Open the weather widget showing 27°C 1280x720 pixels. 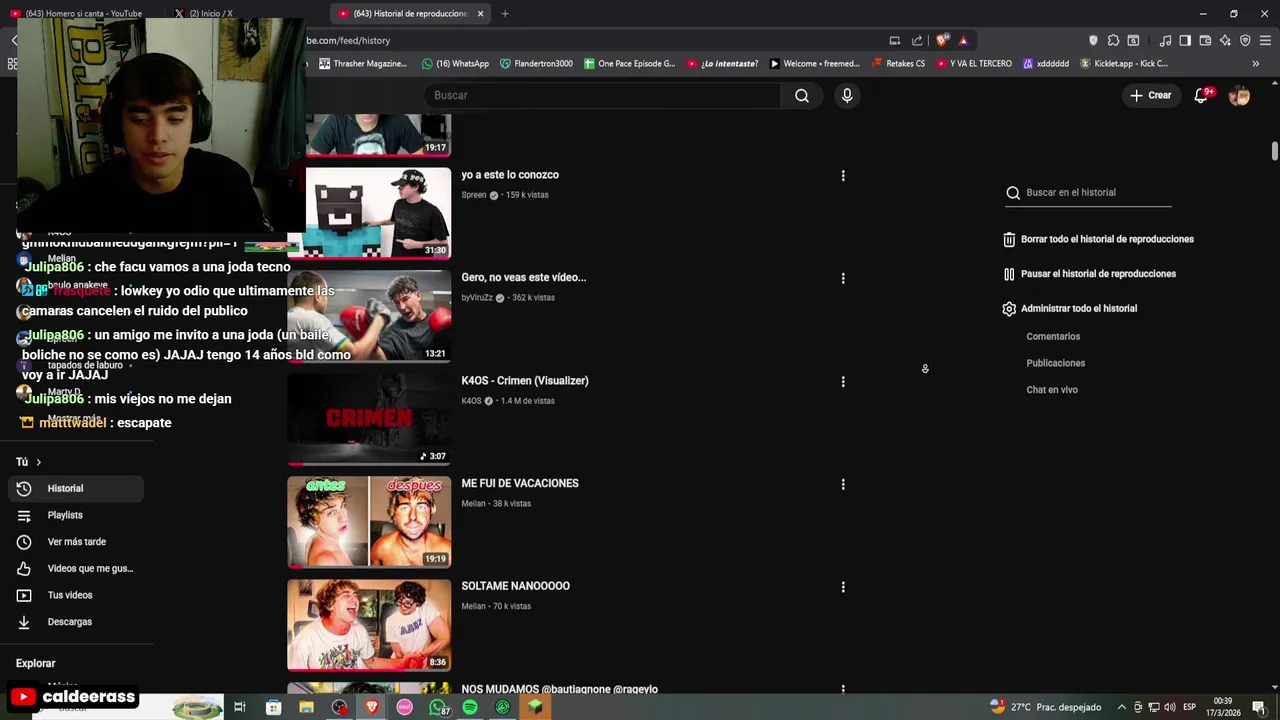(1045, 707)
